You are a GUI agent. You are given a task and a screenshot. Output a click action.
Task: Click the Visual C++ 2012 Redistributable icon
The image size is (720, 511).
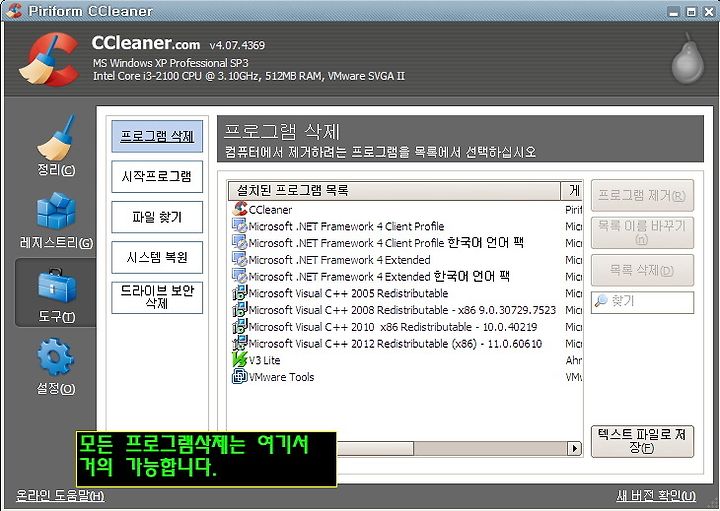240,343
